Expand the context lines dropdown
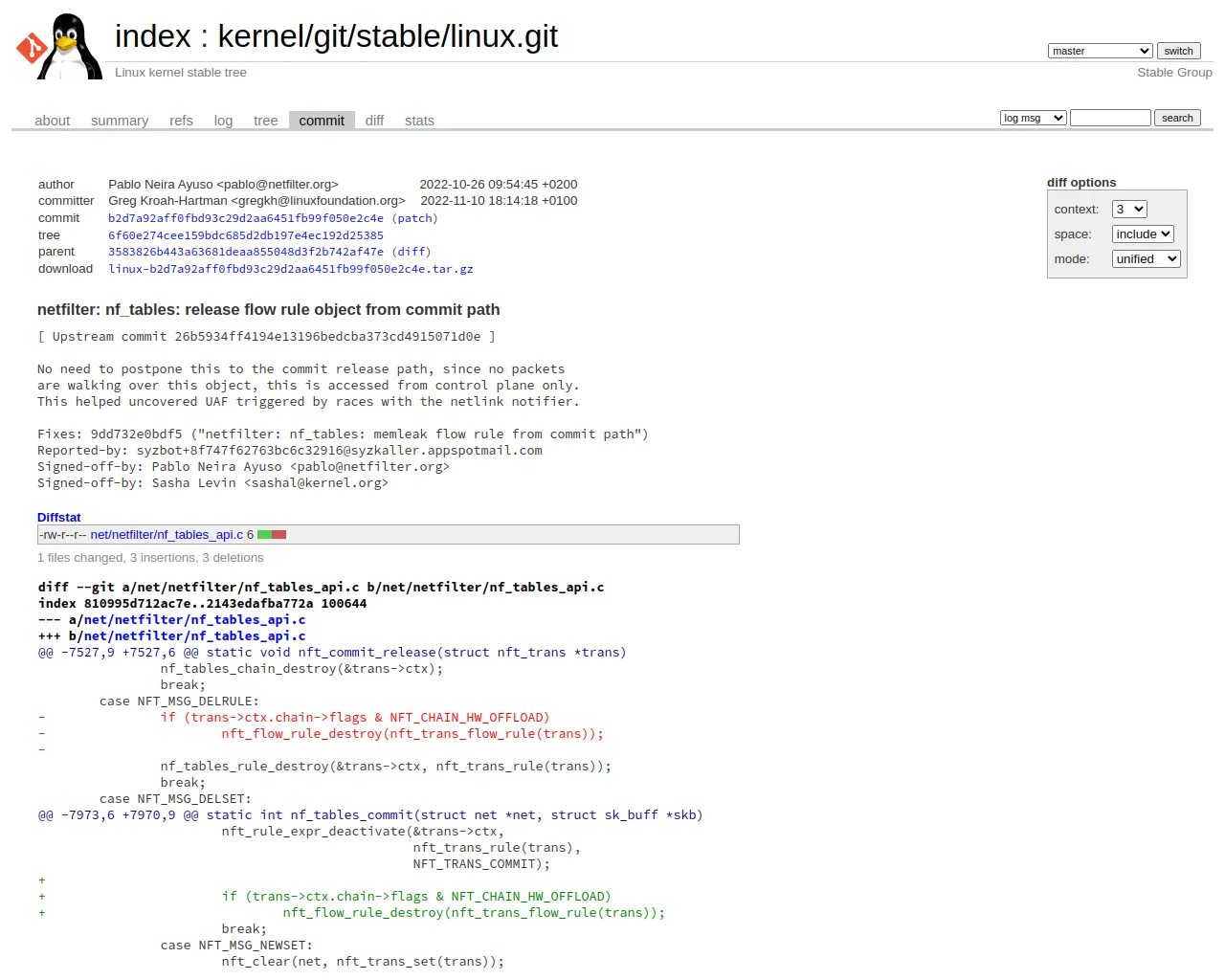 pyautogui.click(x=1129, y=210)
